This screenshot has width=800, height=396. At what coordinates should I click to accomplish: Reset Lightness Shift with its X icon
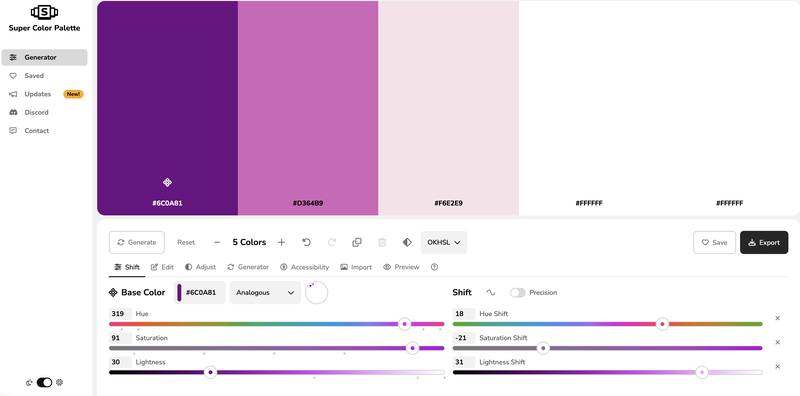click(778, 366)
